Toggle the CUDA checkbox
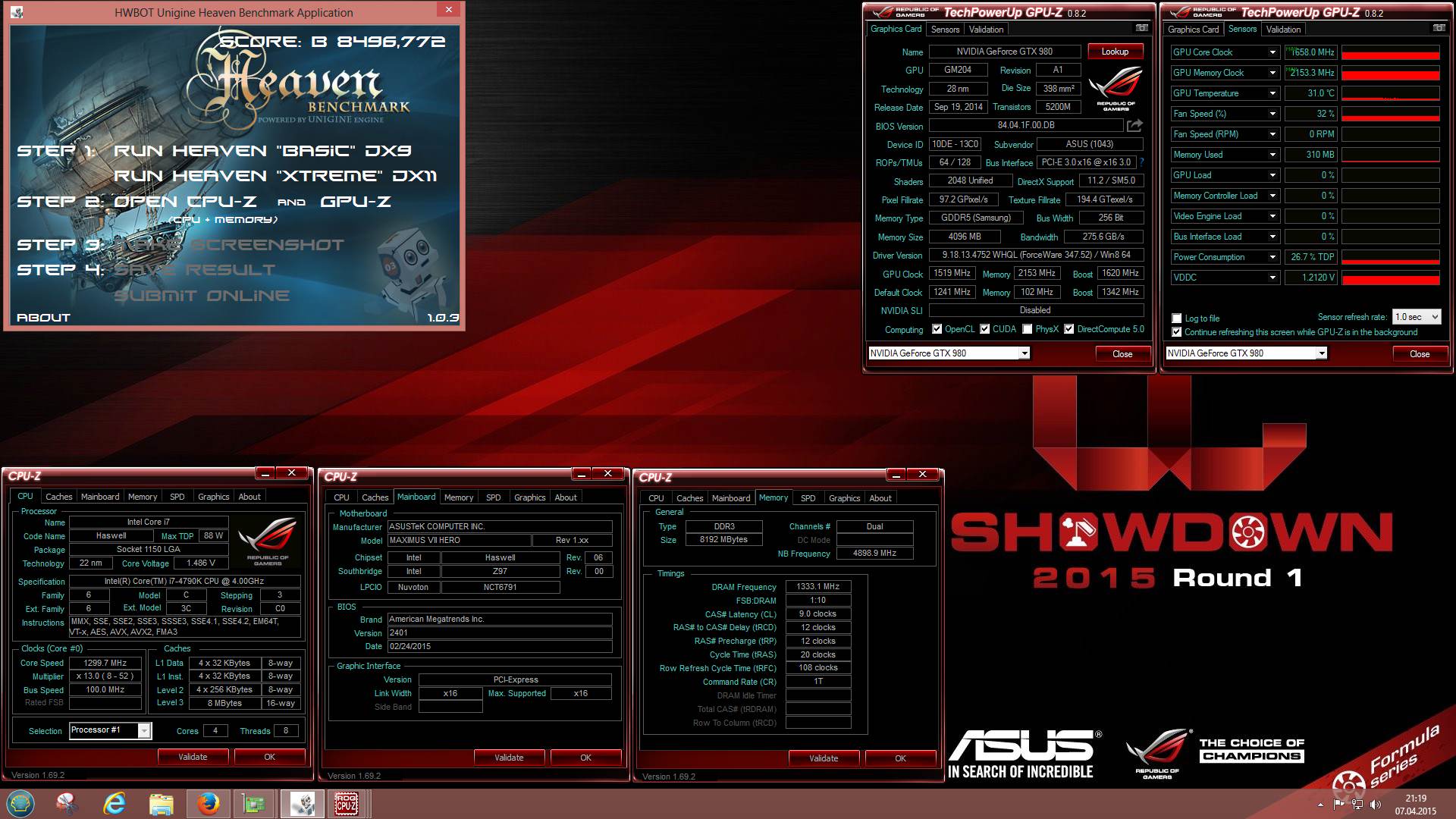The height and width of the screenshot is (819, 1456). pos(984,329)
